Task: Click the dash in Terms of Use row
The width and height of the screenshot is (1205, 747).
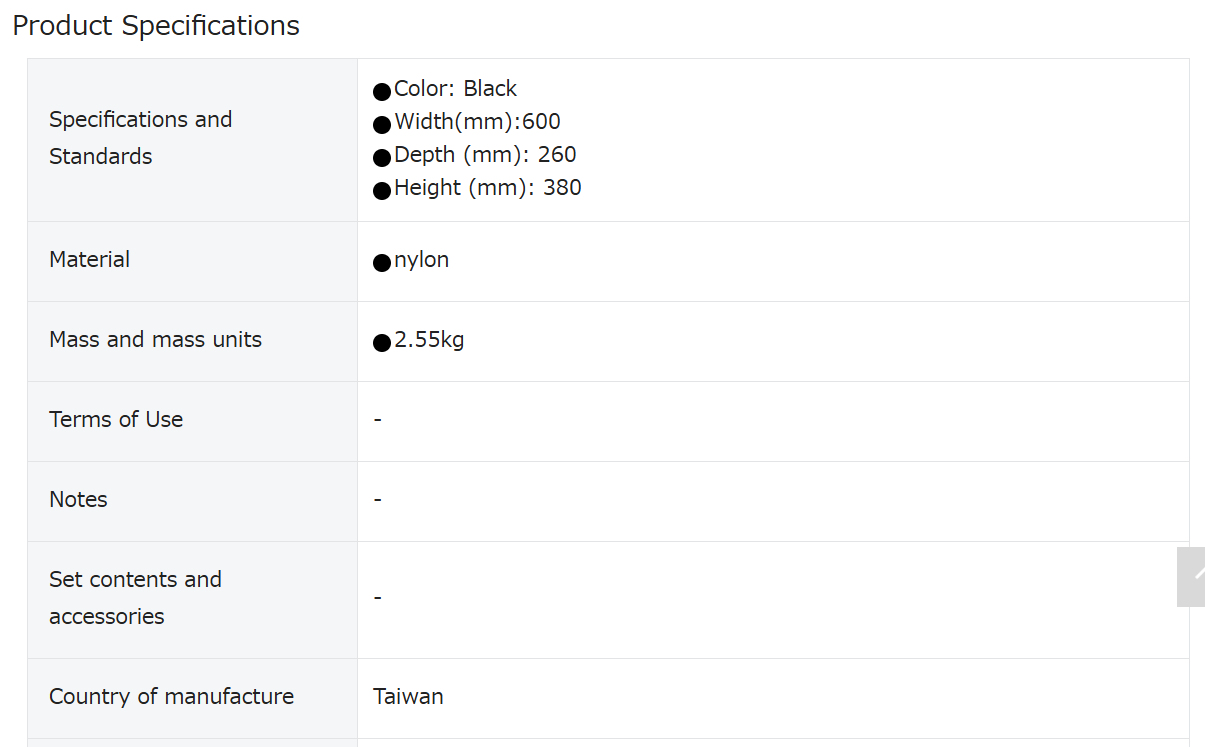Action: coord(378,420)
